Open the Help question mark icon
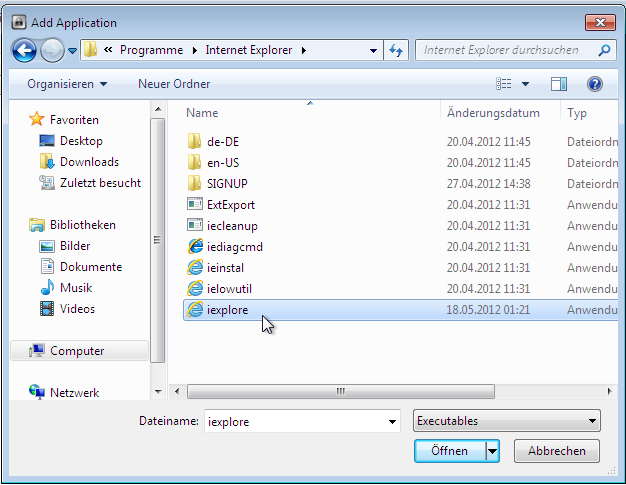Image resolution: width=626 pixels, height=485 pixels. coord(595,84)
